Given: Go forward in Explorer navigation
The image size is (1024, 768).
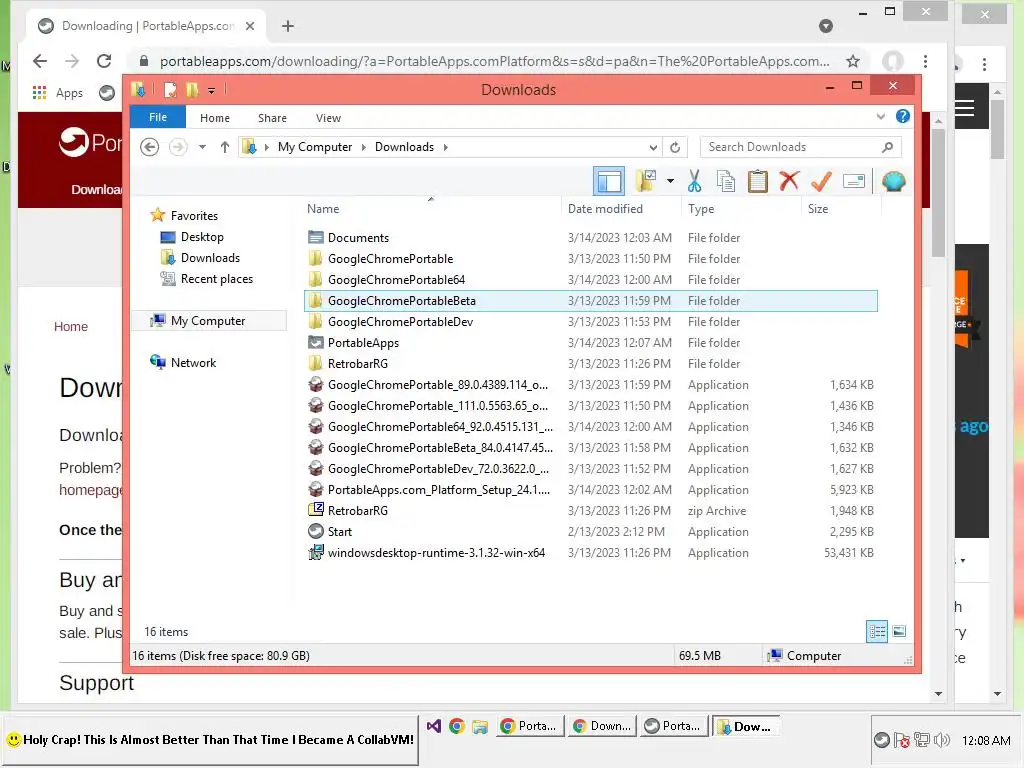Looking at the screenshot, I should tap(178, 147).
